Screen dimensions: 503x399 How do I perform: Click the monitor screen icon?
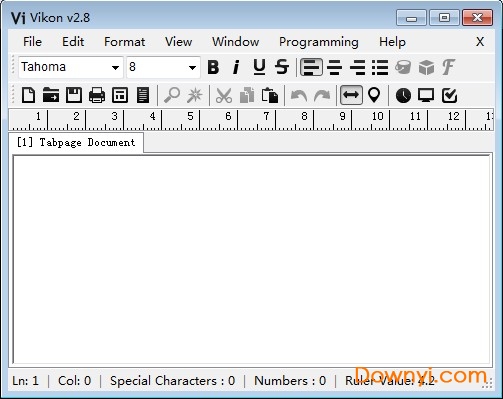426,95
